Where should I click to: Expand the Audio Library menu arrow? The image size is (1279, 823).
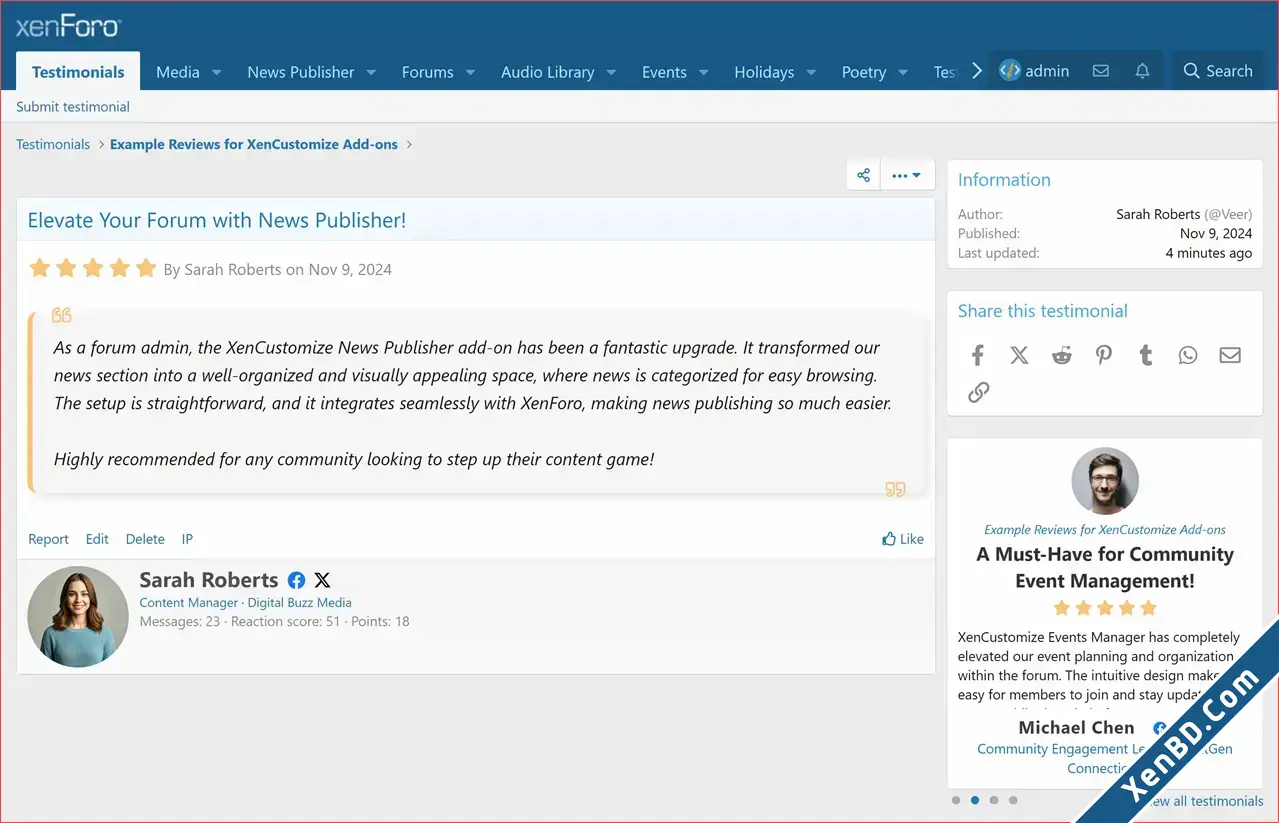point(611,72)
